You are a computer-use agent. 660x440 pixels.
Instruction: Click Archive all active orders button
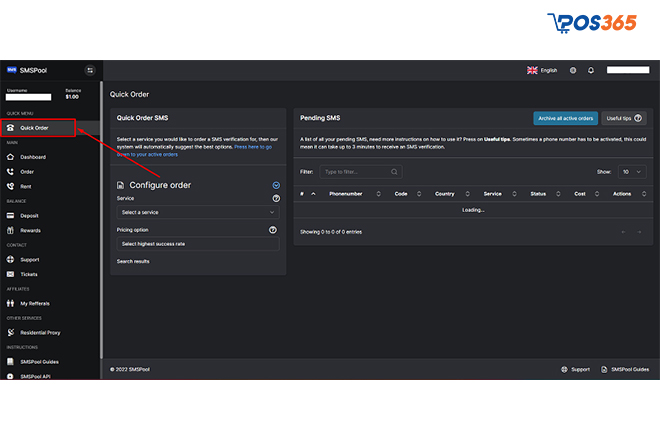565,118
